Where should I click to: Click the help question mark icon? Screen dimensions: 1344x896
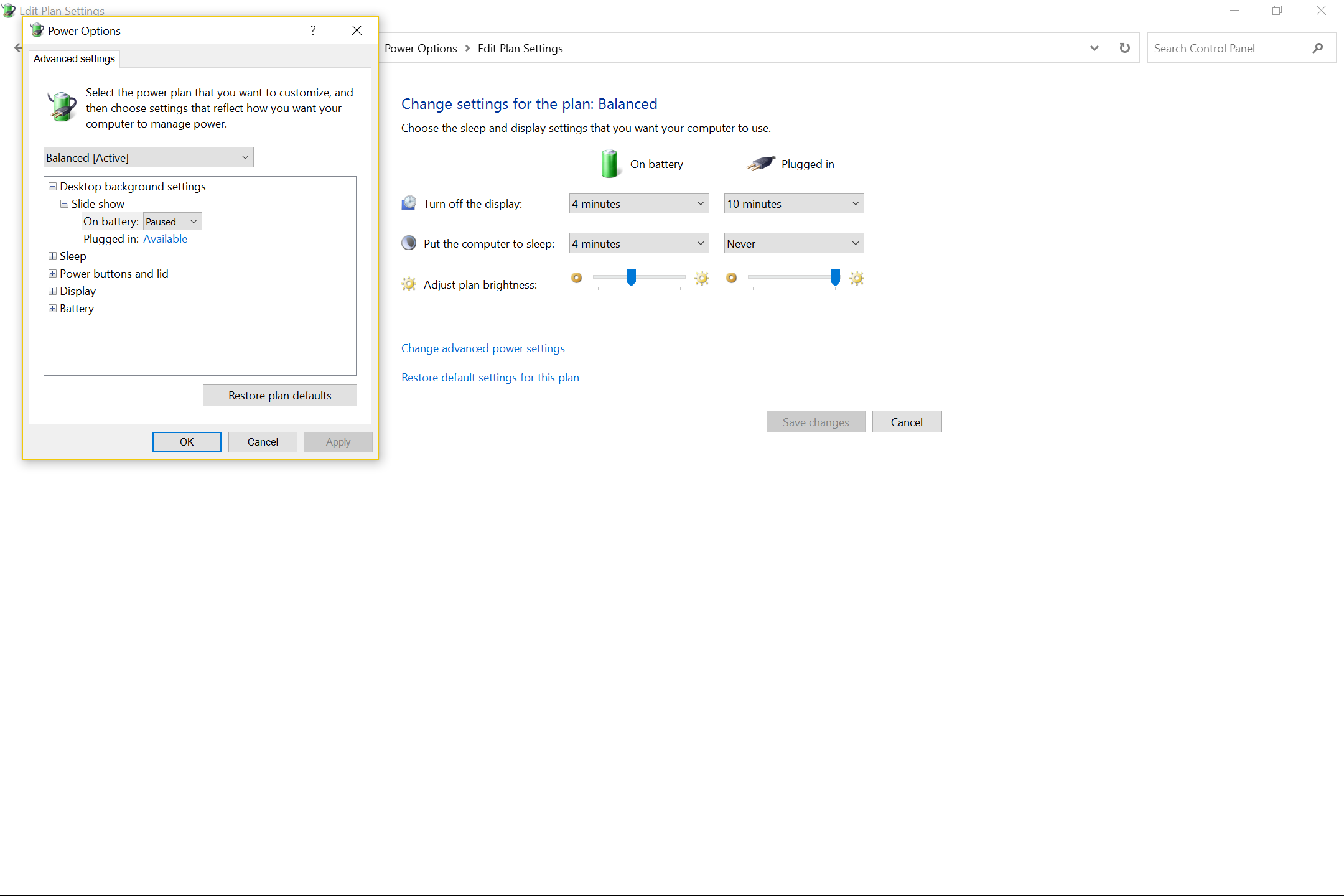[313, 30]
